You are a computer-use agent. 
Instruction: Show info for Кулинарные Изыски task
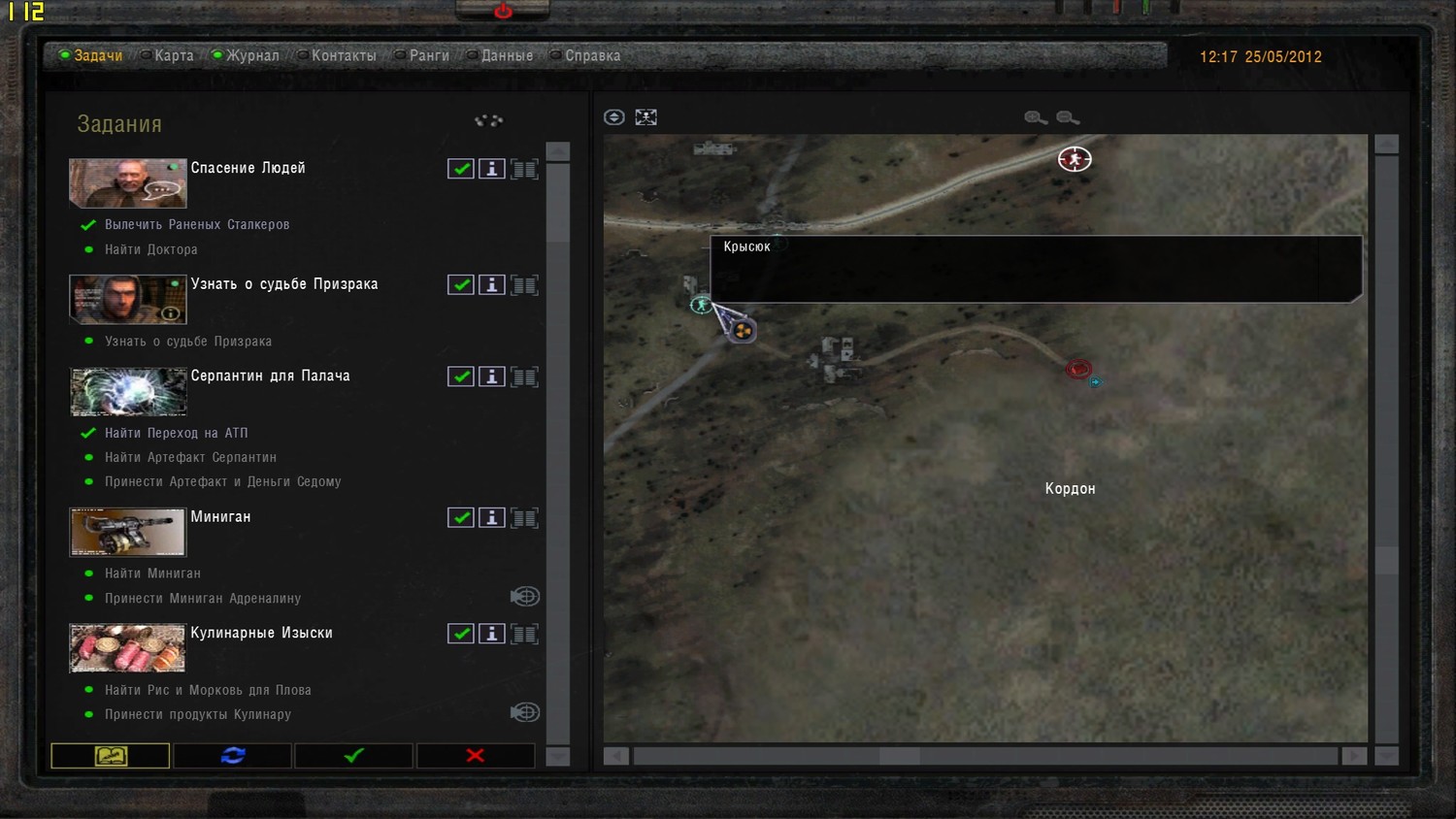pyautogui.click(x=492, y=634)
